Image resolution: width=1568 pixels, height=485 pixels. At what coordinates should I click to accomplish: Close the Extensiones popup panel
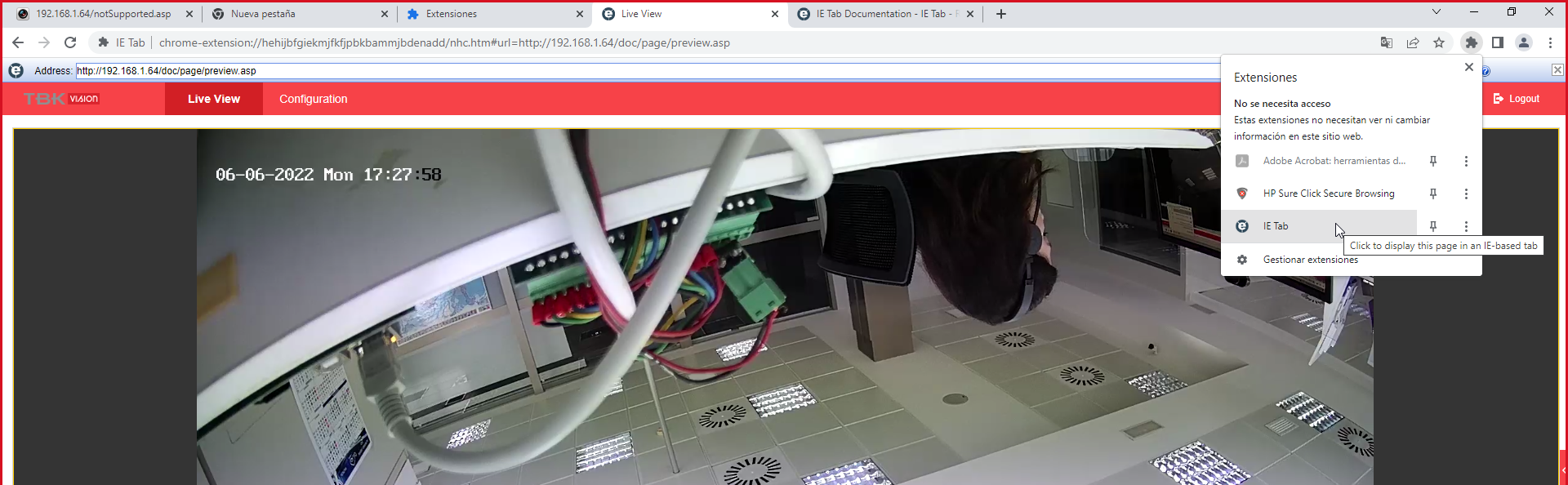(x=1468, y=67)
